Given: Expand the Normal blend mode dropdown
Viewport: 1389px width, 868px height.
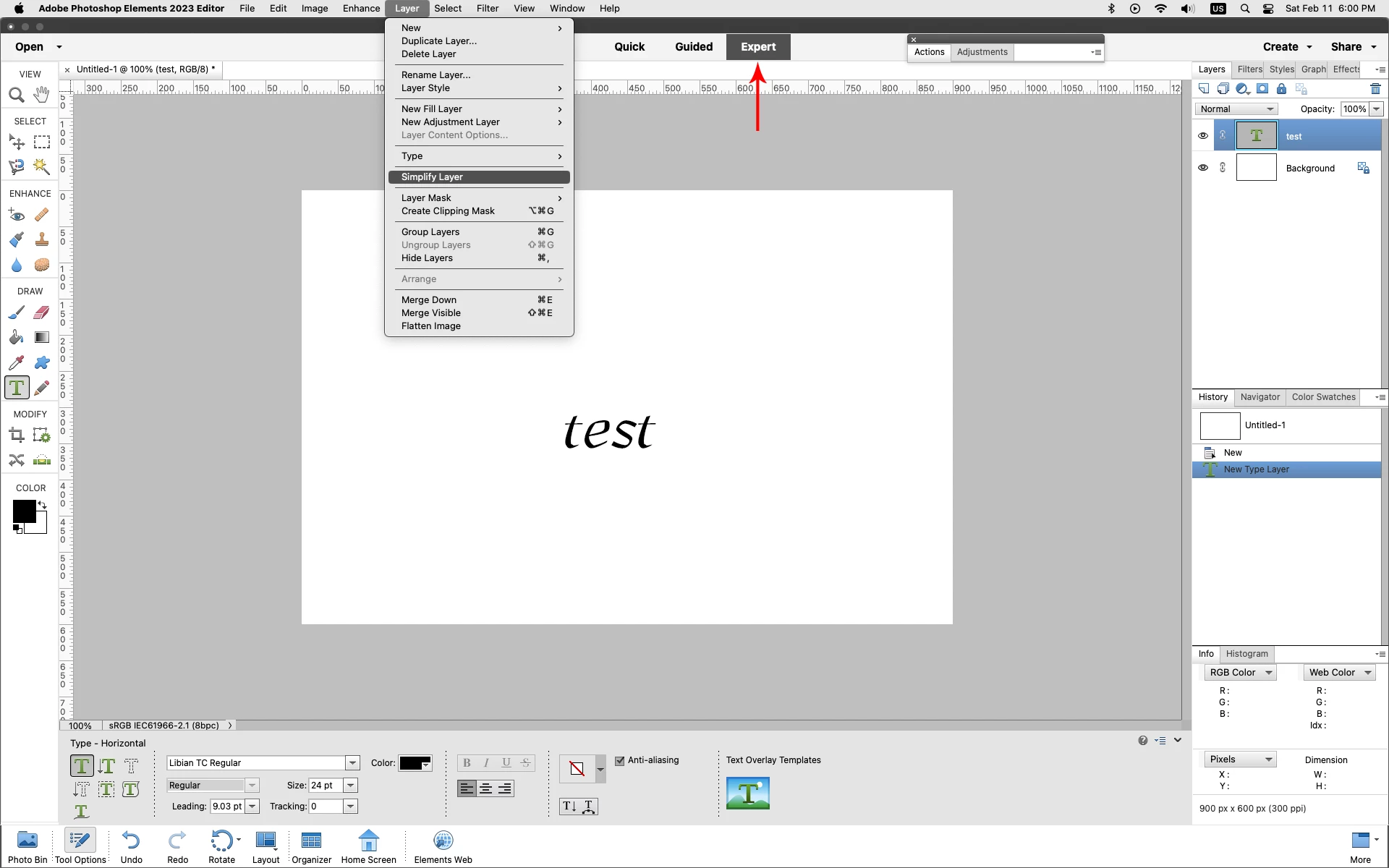Looking at the screenshot, I should pyautogui.click(x=1236, y=109).
